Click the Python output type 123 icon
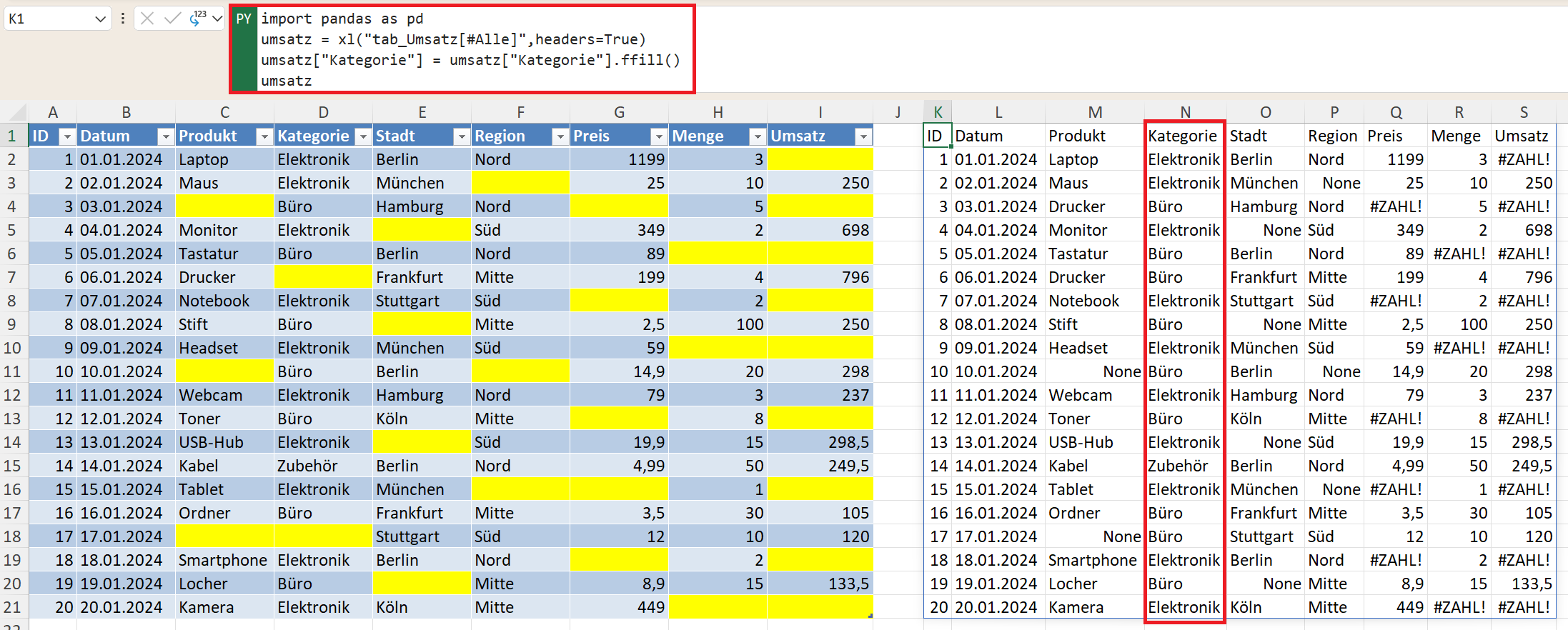This screenshot has width=1568, height=630. tap(197, 19)
